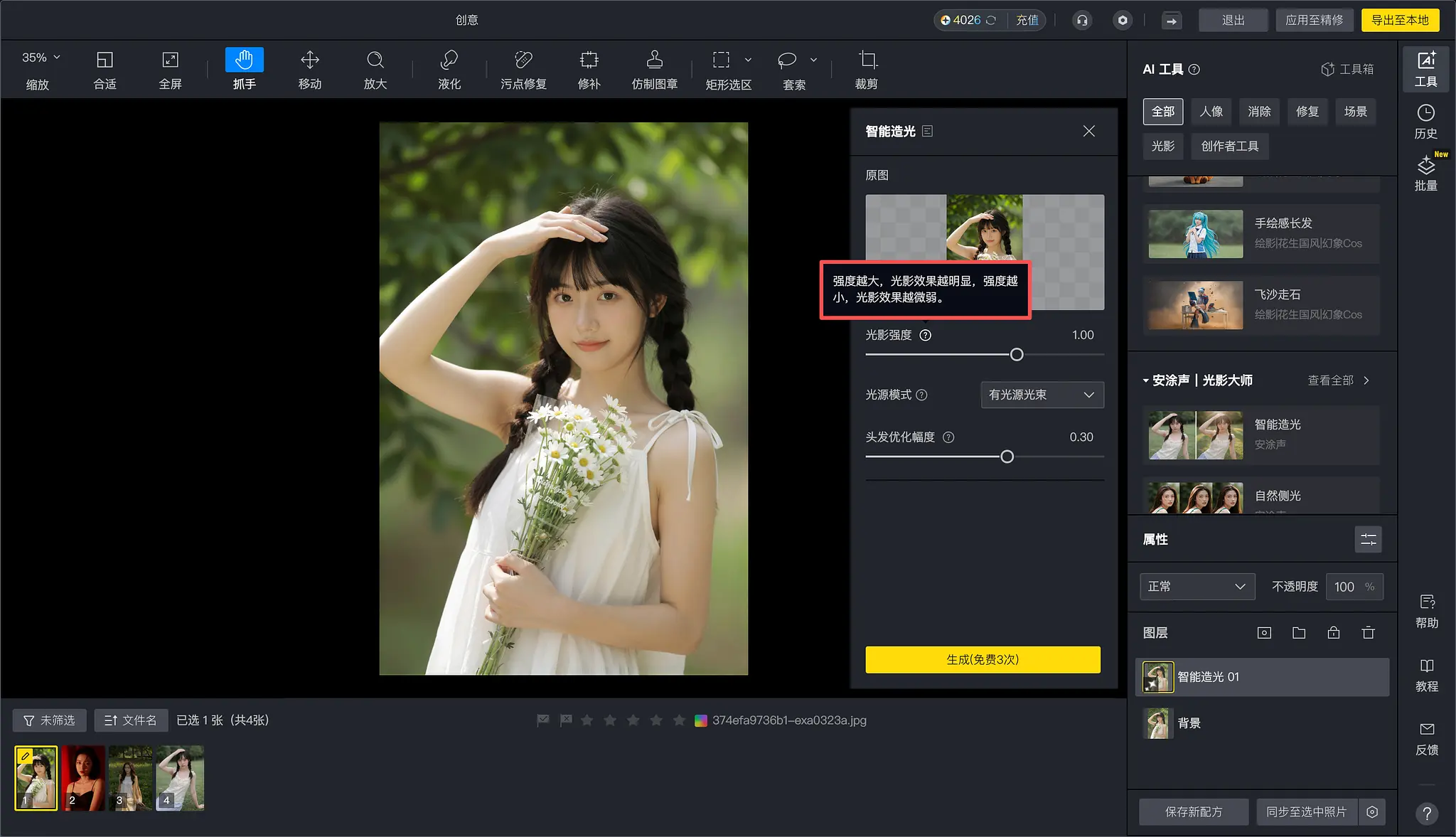This screenshot has height=837, width=1456.
Task: Open the 光源模式 dropdown showing 有光源光束
Action: (1041, 395)
